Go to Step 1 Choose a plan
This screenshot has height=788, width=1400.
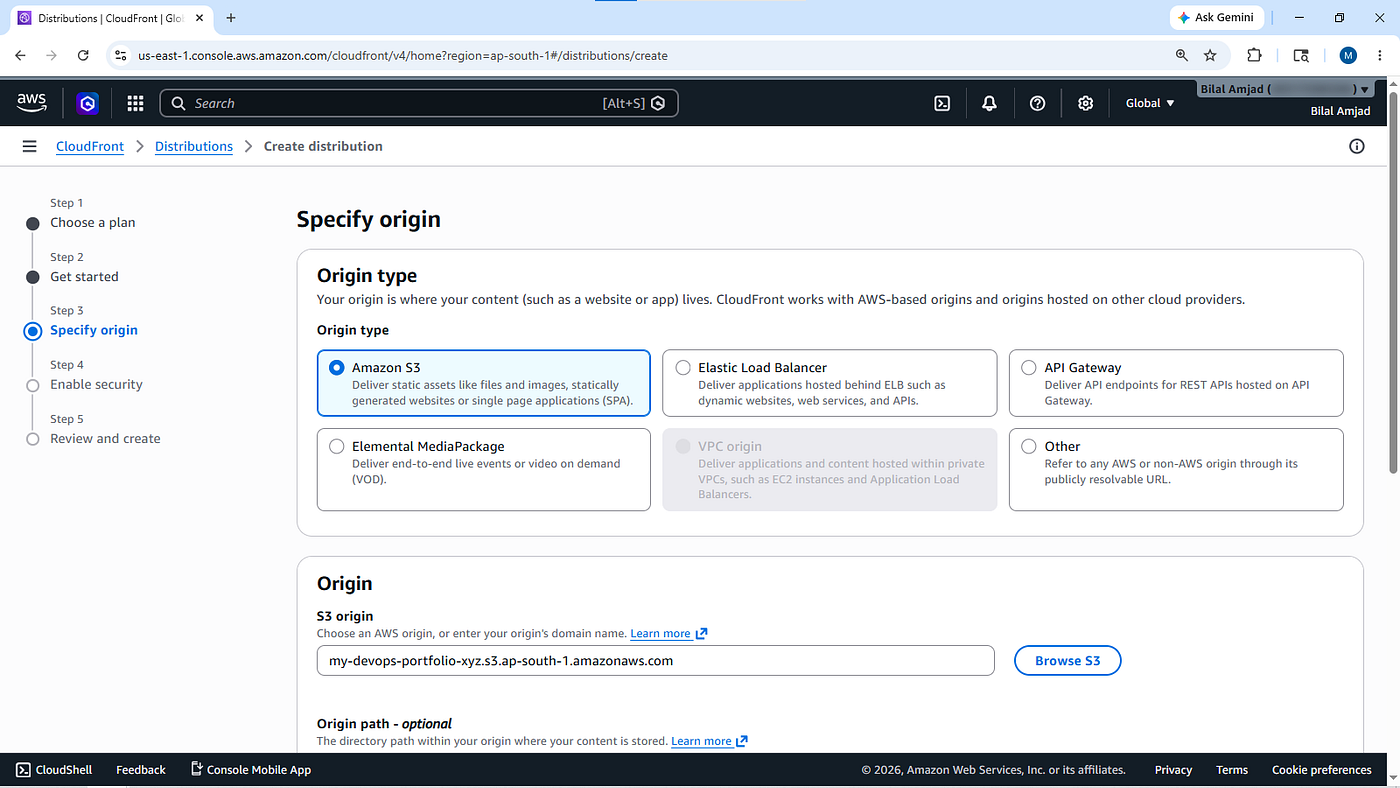point(93,222)
